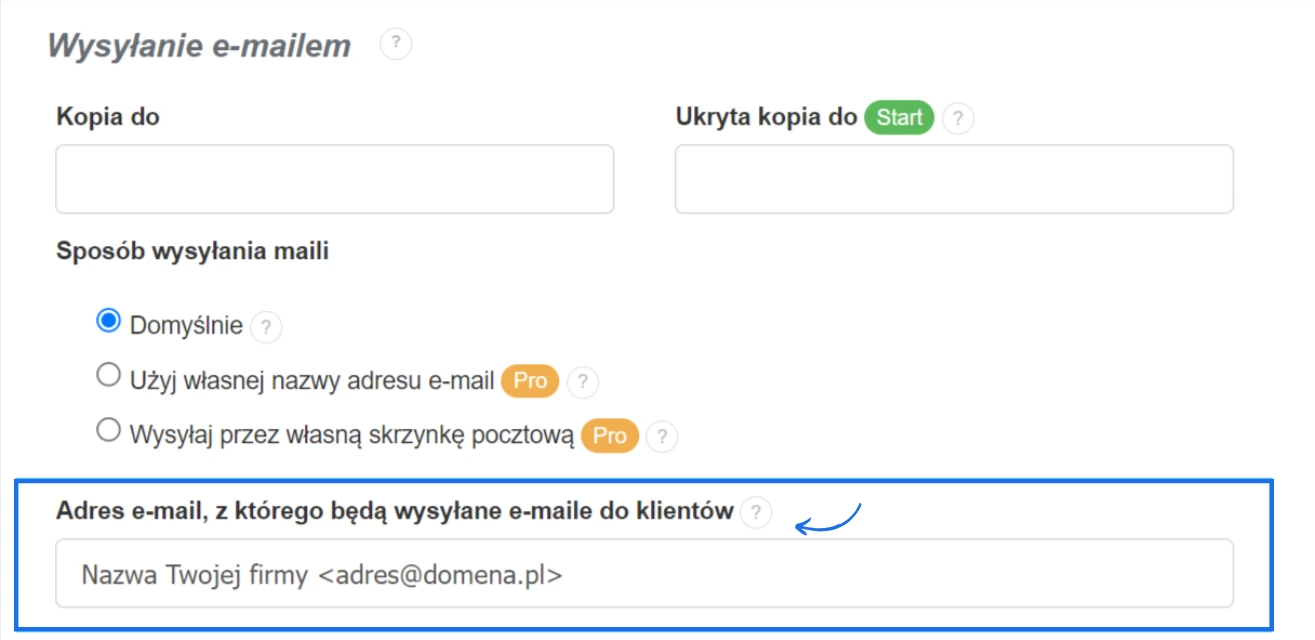
Task: Open help tooltip next to Wysyłanie e-mailem heading
Action: click(x=394, y=44)
